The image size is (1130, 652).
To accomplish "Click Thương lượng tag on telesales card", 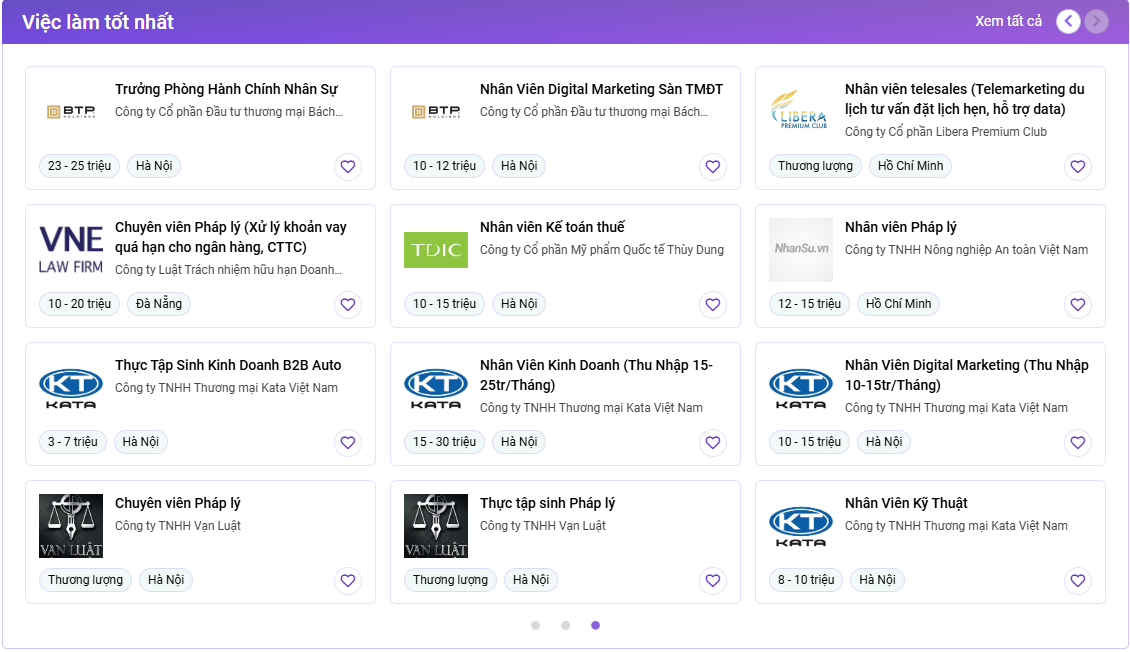I will pos(815,166).
